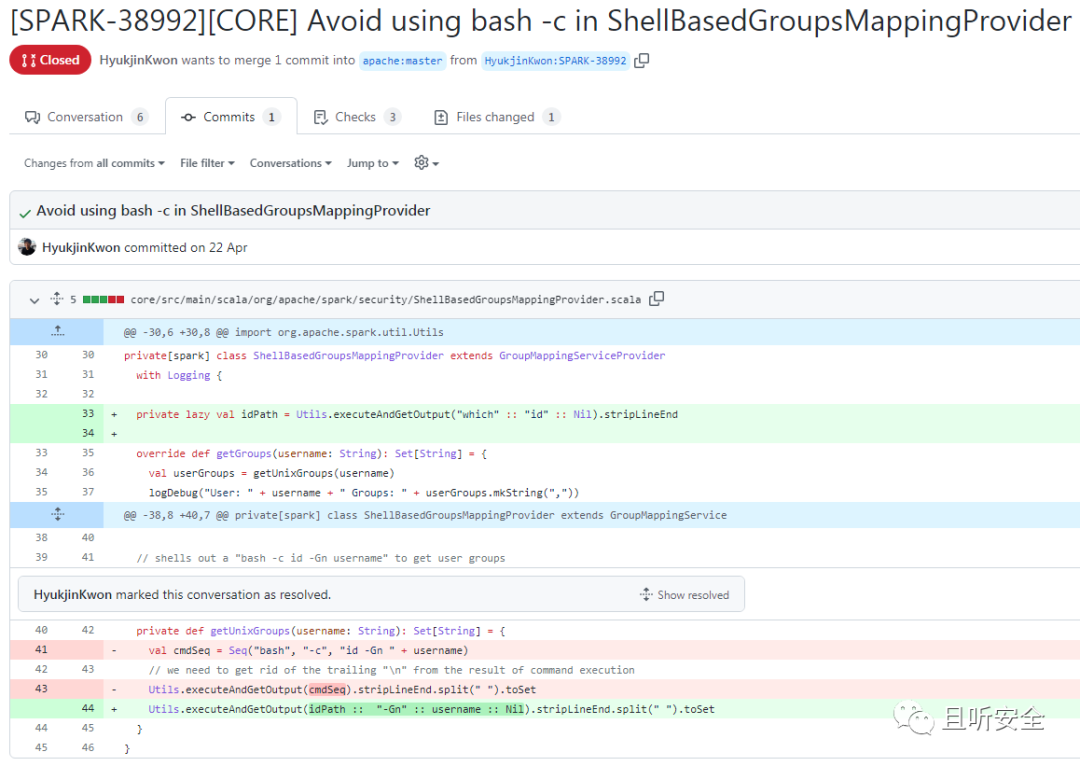
Task: Click the '22 Apr' commit date
Action: pos(228,247)
